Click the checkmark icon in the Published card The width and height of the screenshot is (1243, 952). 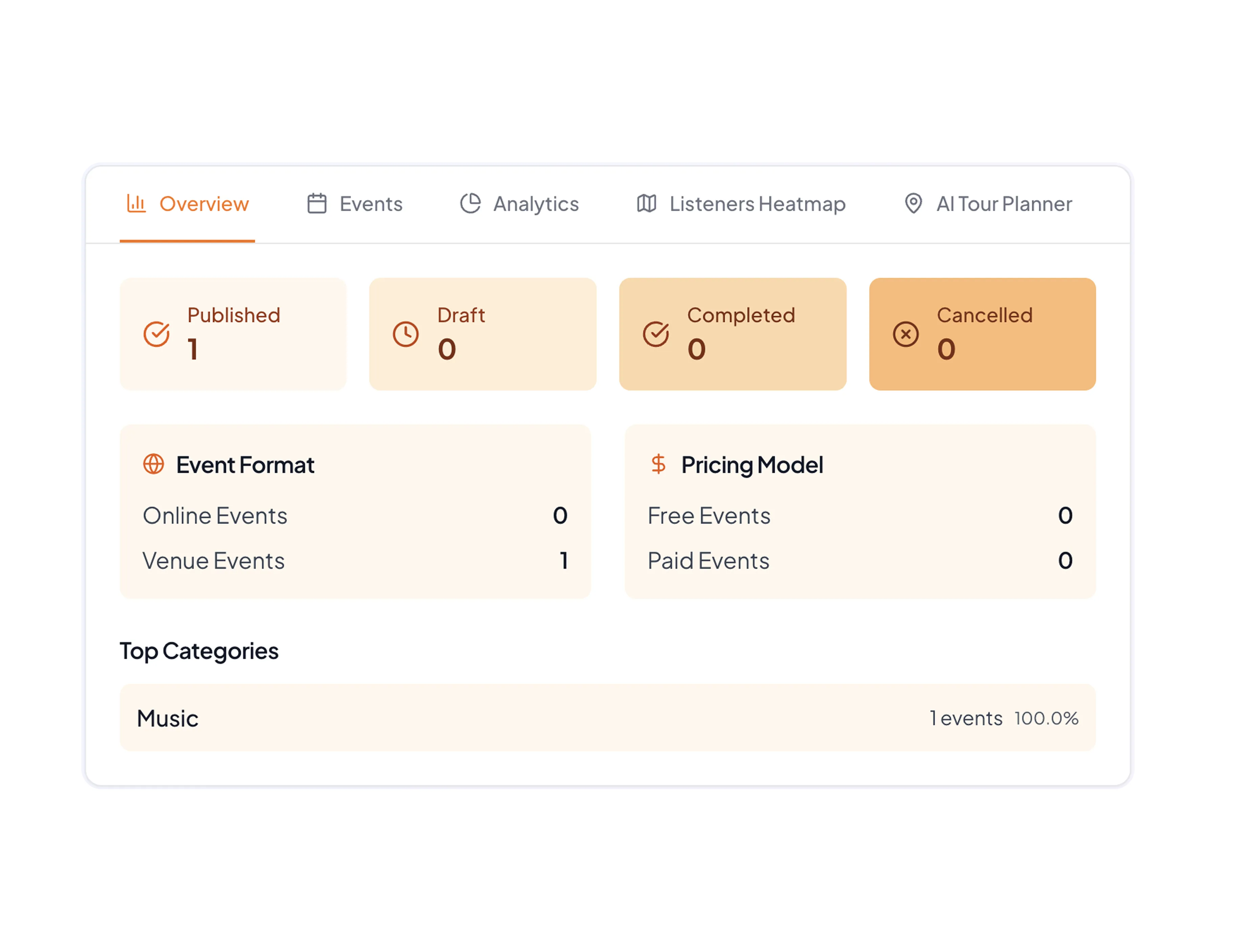[157, 334]
